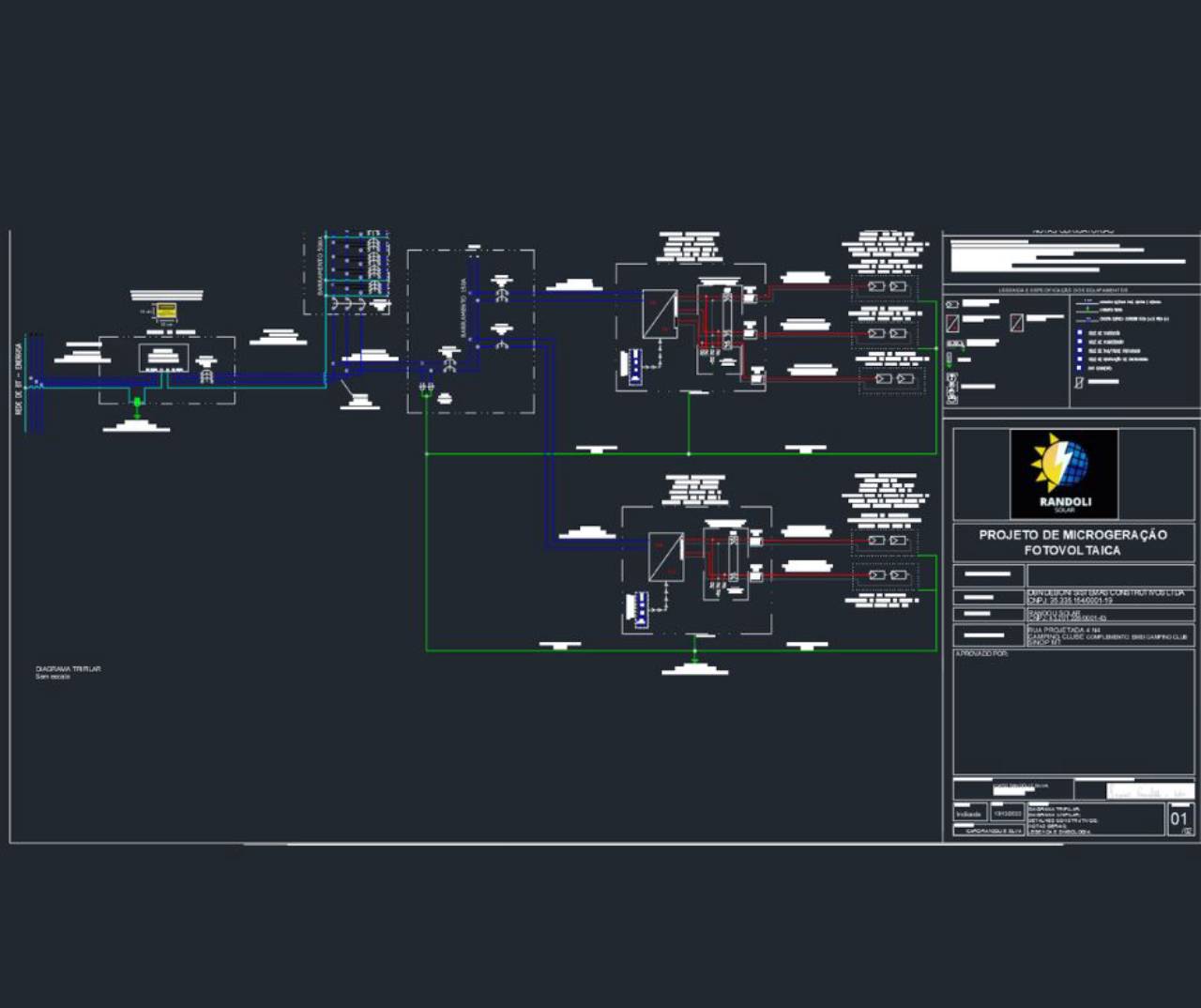Select the yellow warning placard above the meter
This screenshot has width=1201, height=1008.
click(166, 311)
